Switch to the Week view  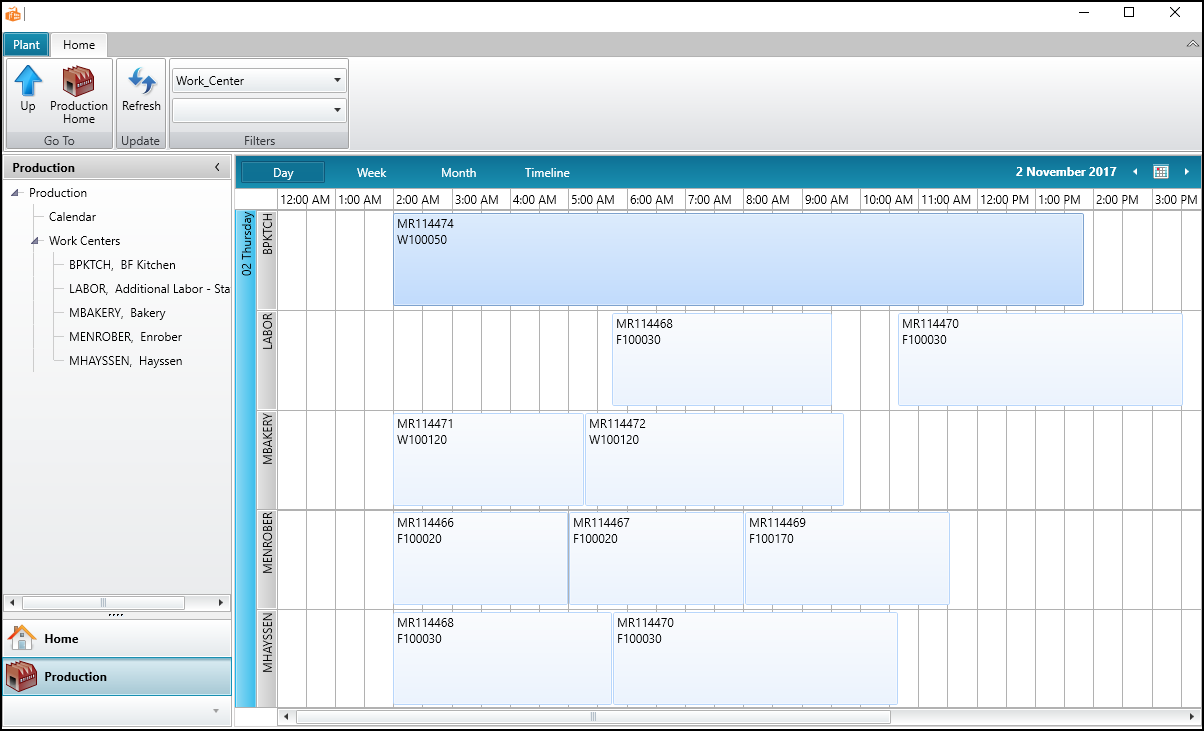click(371, 171)
